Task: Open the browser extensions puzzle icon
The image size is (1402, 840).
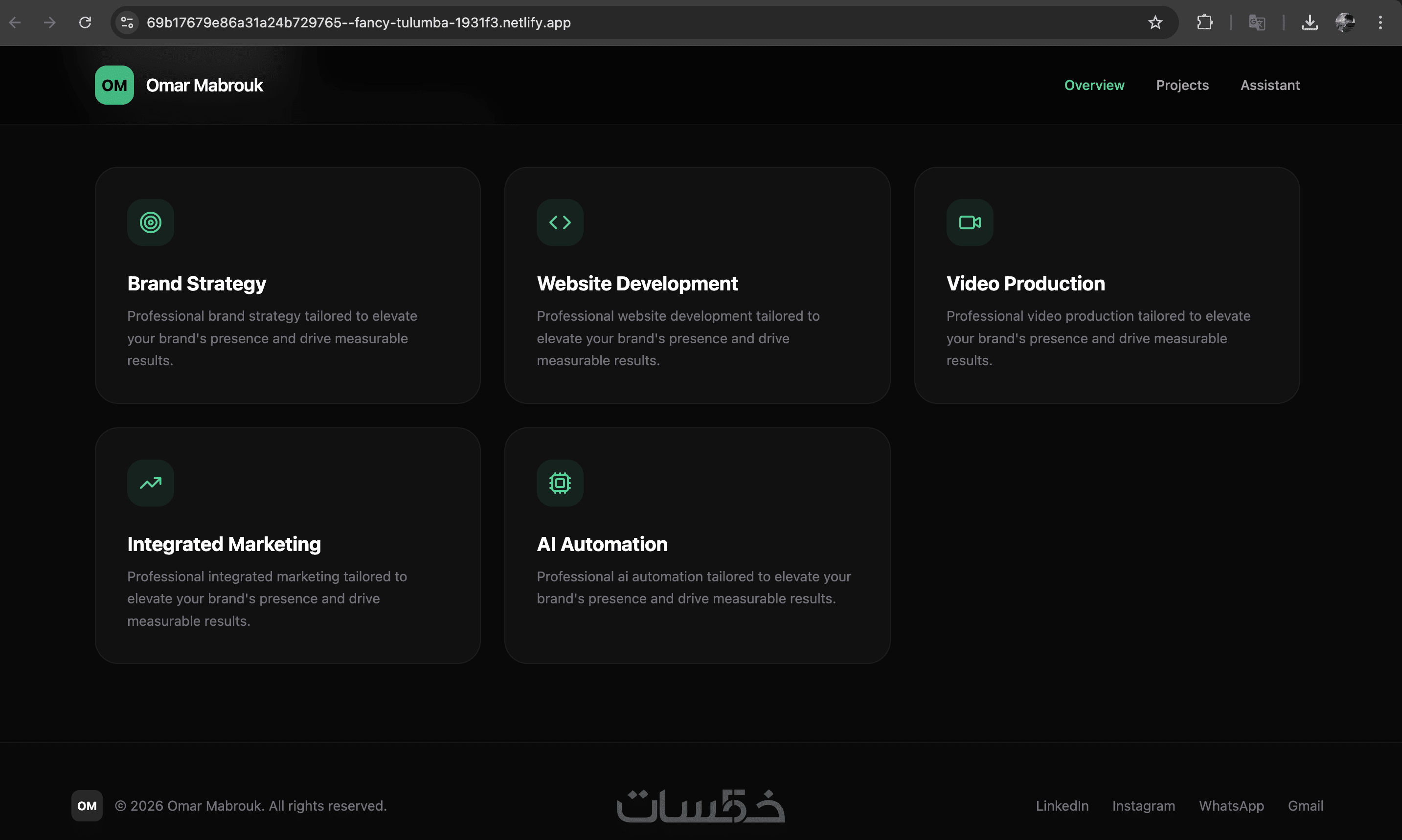Action: pos(1204,22)
